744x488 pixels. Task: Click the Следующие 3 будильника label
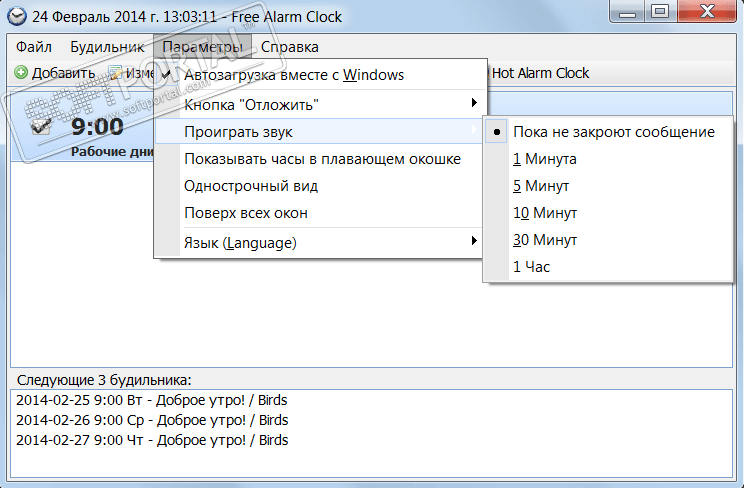click(104, 380)
